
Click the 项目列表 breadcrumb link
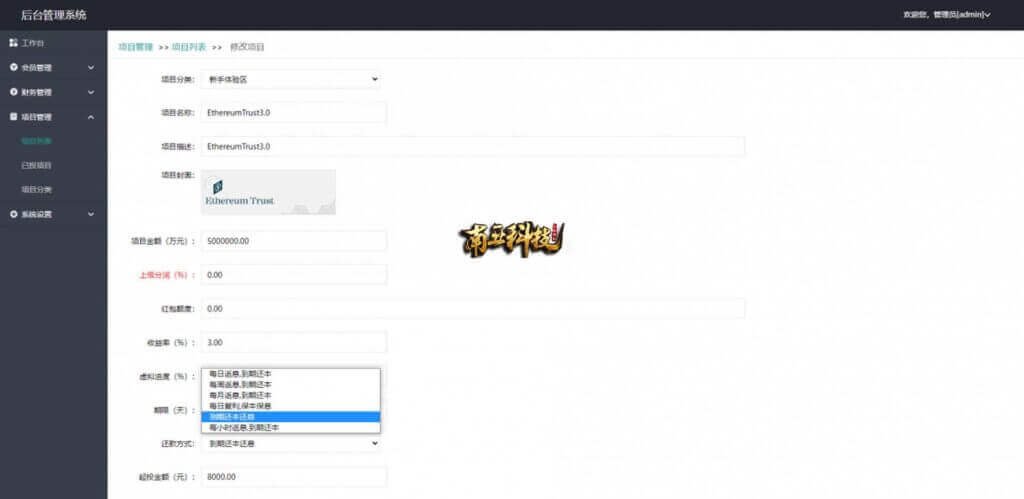[189, 47]
